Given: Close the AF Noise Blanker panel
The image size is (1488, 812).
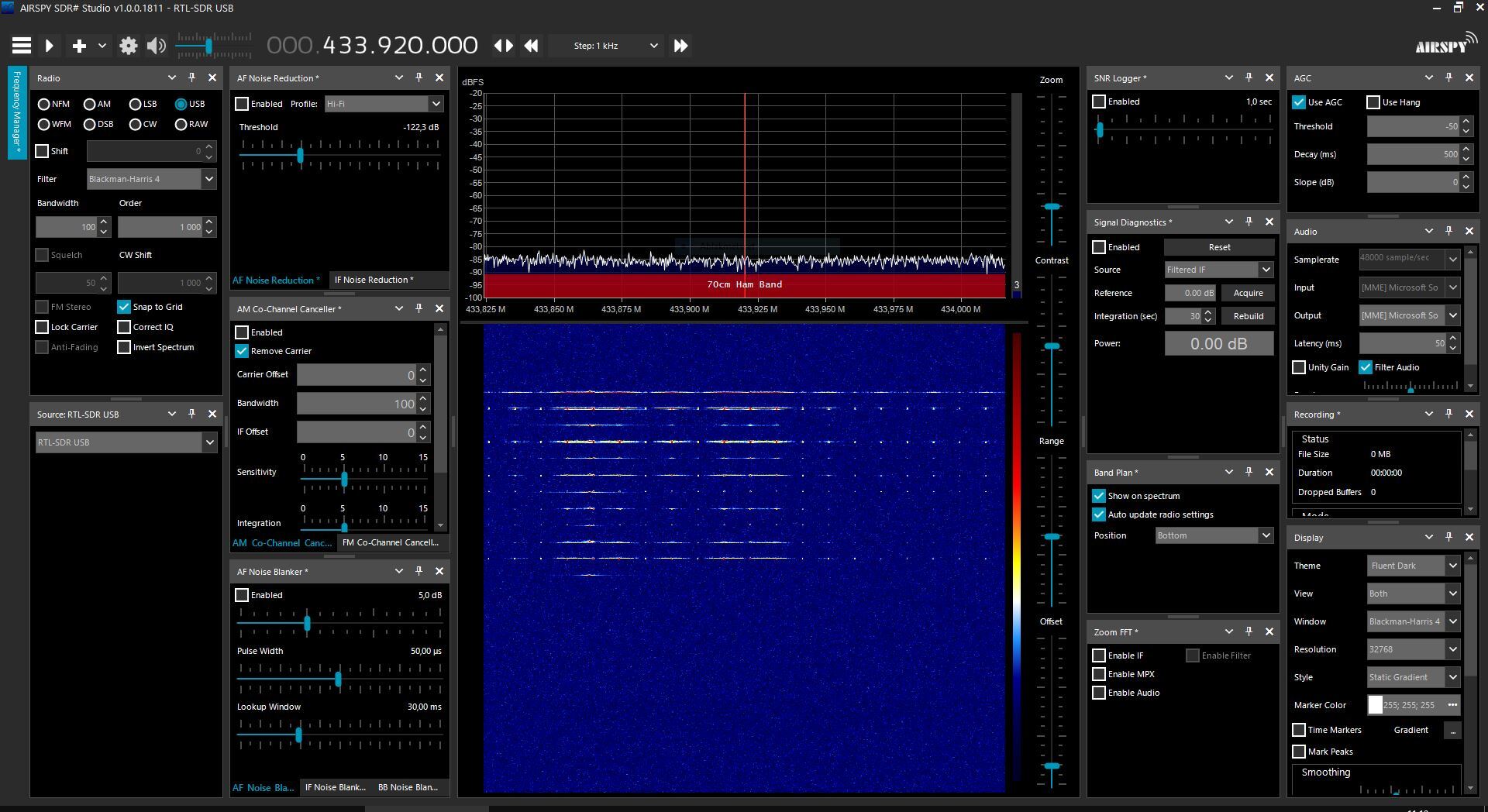Looking at the screenshot, I should coord(439,571).
